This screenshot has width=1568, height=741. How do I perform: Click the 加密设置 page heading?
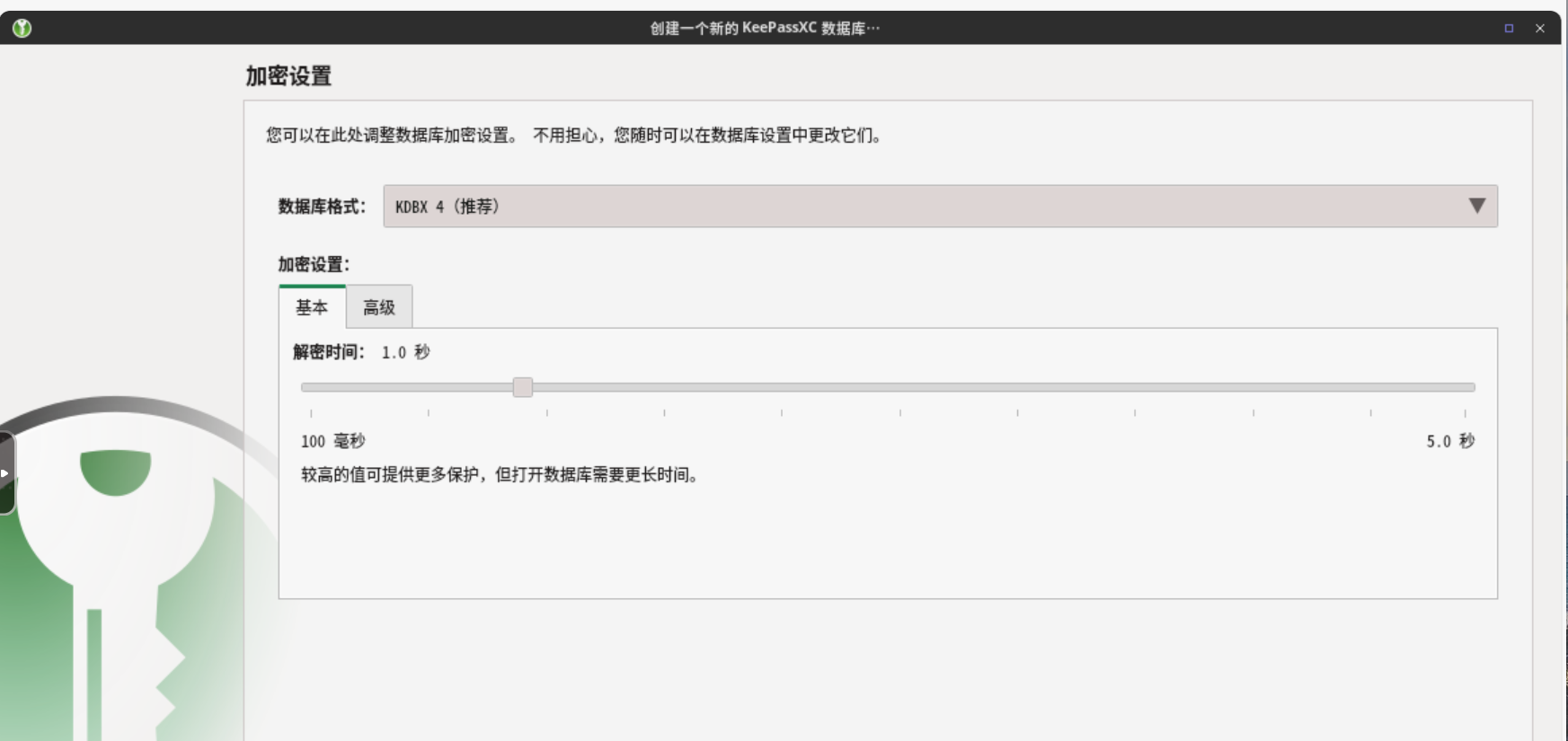[288, 76]
